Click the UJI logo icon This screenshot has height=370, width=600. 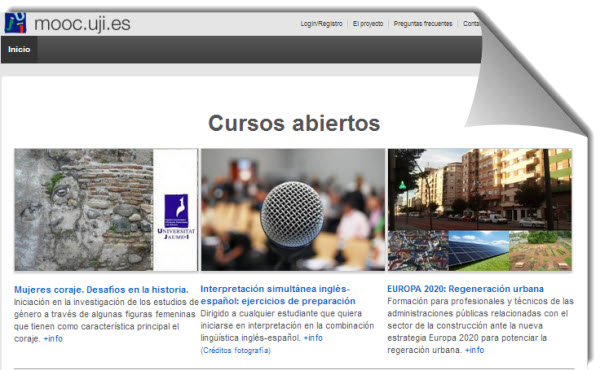(15, 23)
